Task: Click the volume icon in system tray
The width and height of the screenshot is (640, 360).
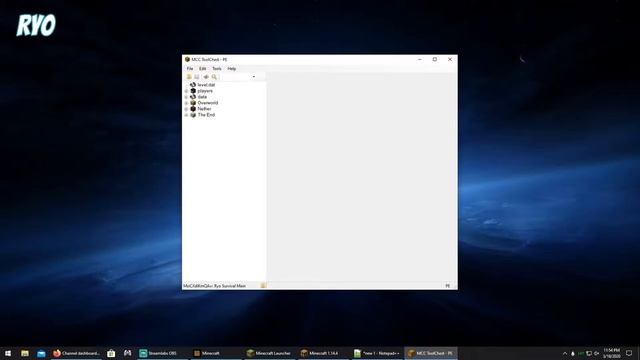Action: [596, 353]
